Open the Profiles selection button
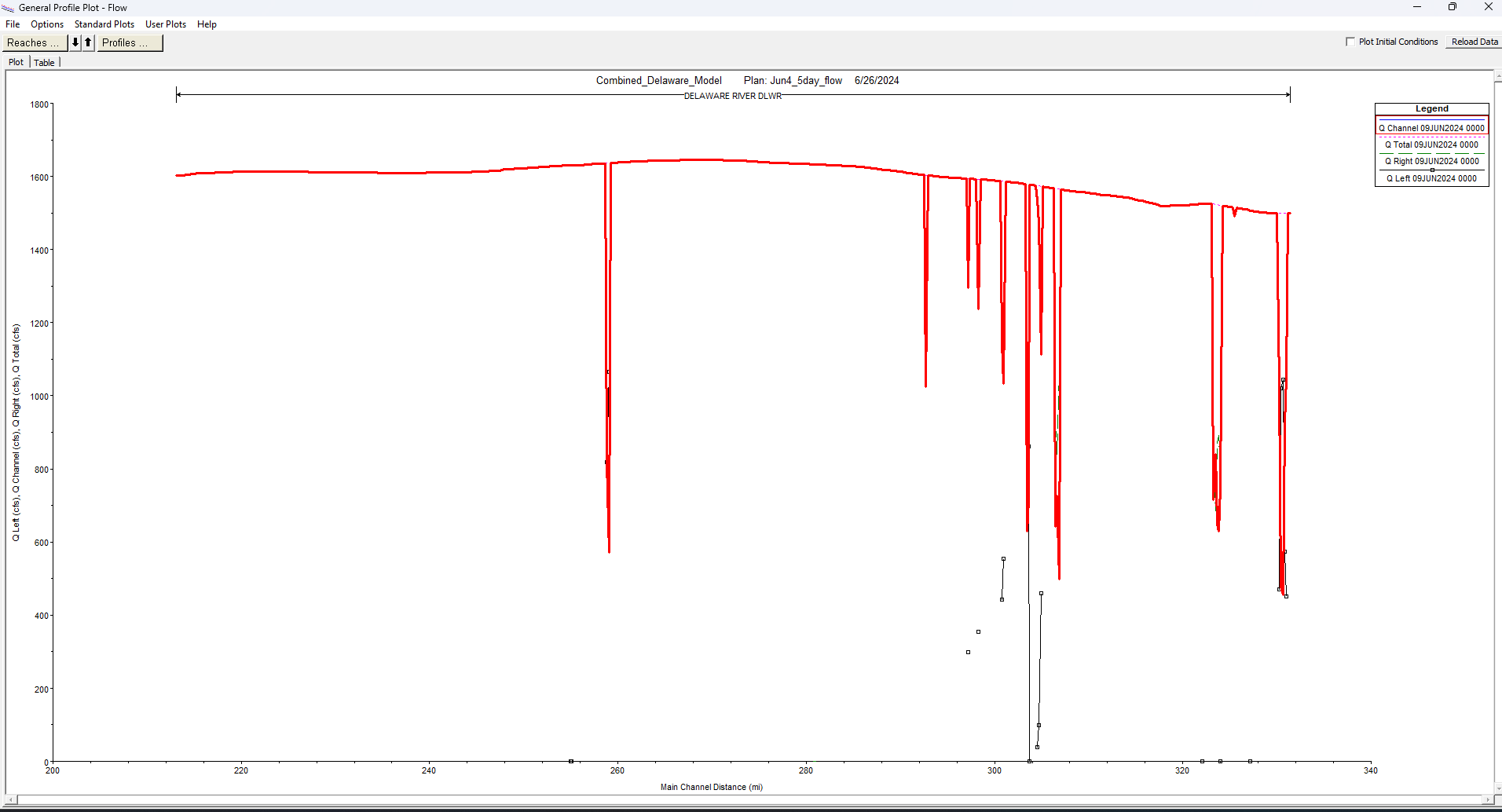Screen dimensions: 1502x812 [x=130, y=42]
